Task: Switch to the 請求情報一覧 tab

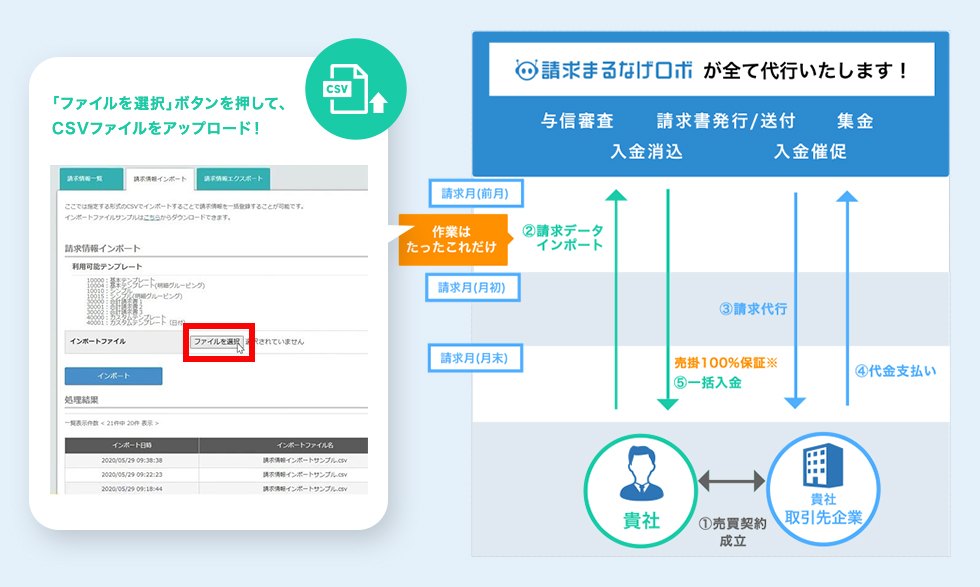Action: 91,179
